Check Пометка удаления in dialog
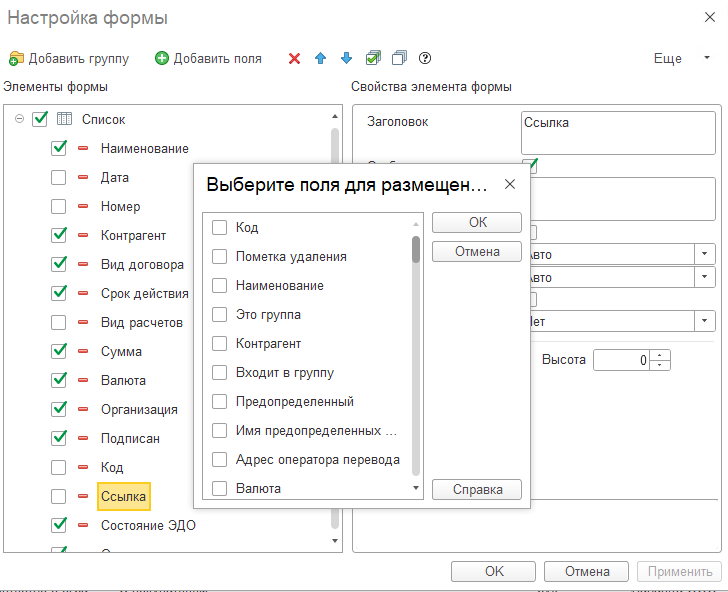 pos(219,256)
